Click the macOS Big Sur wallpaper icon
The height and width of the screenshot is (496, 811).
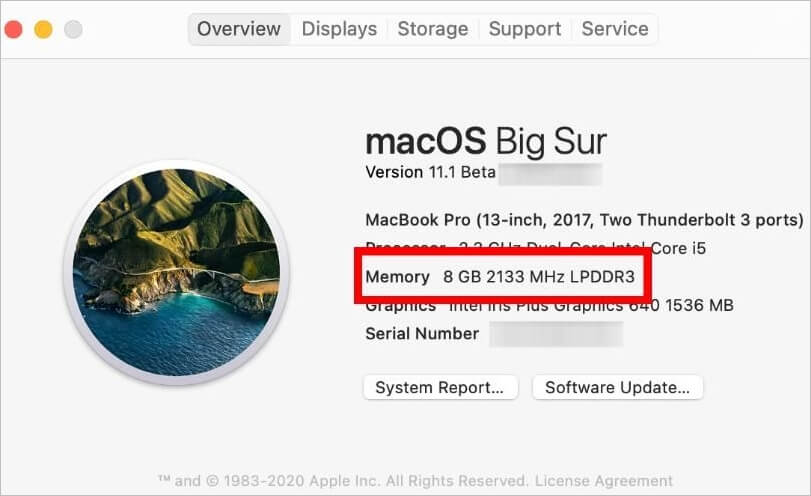175,274
